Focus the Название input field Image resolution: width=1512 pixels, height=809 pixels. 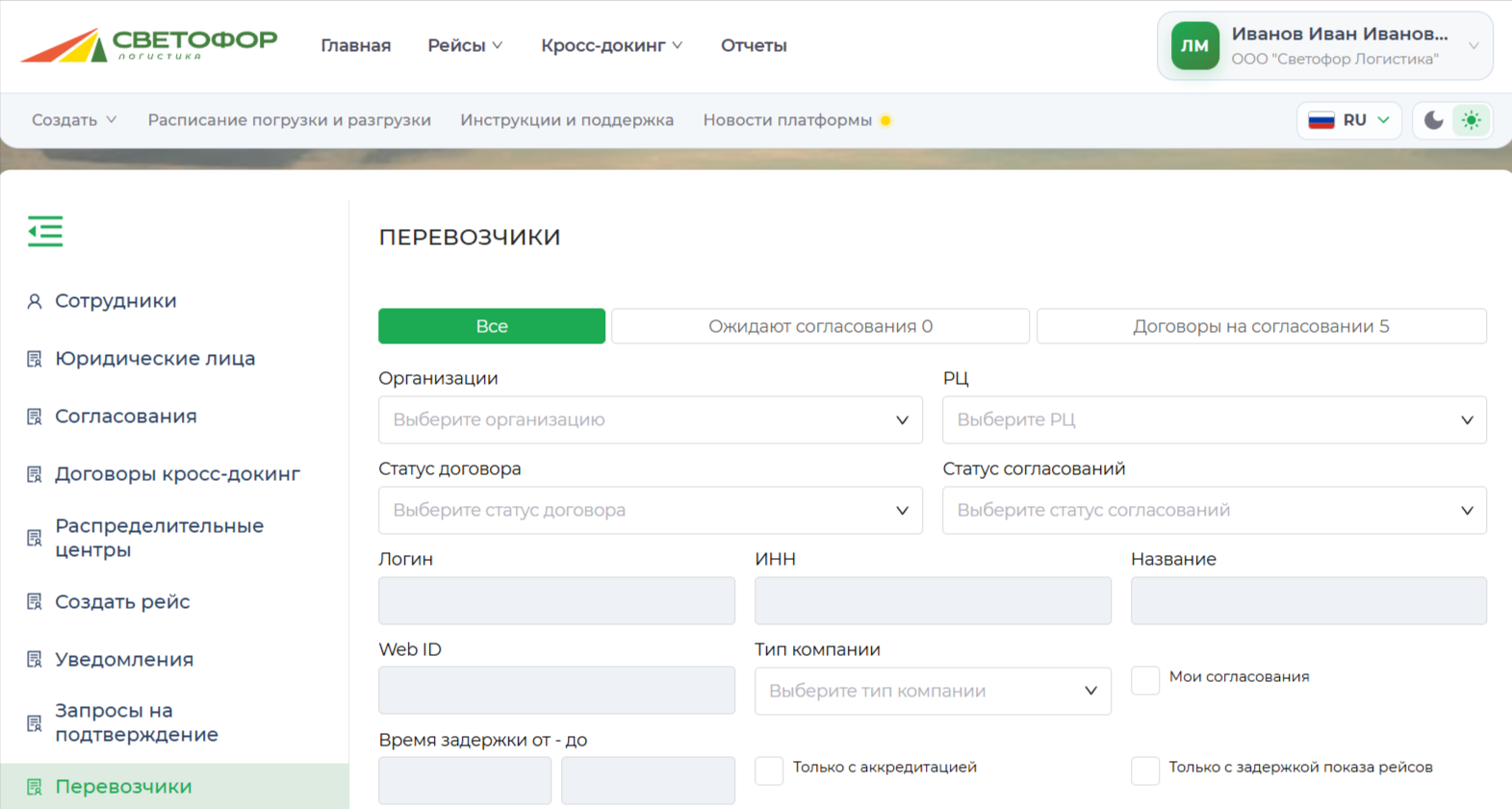(1309, 600)
